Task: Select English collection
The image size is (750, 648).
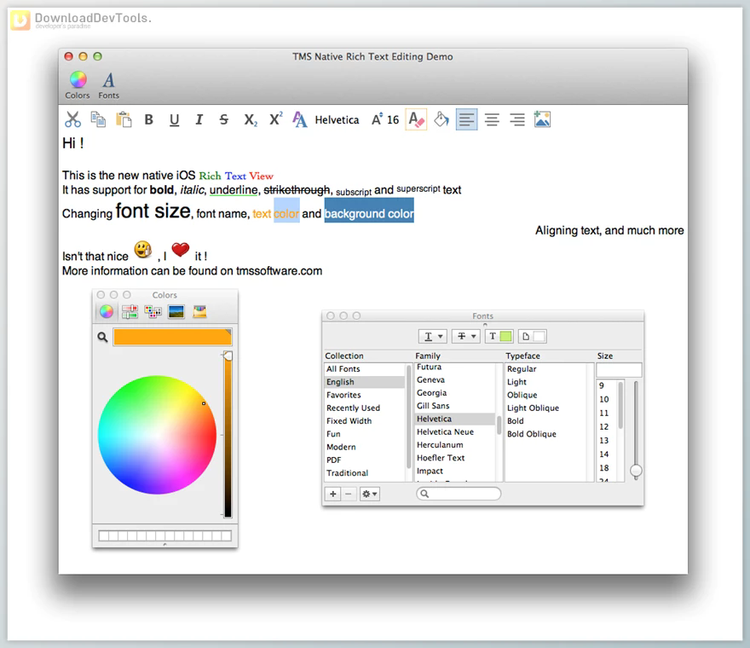Action: 364,382
